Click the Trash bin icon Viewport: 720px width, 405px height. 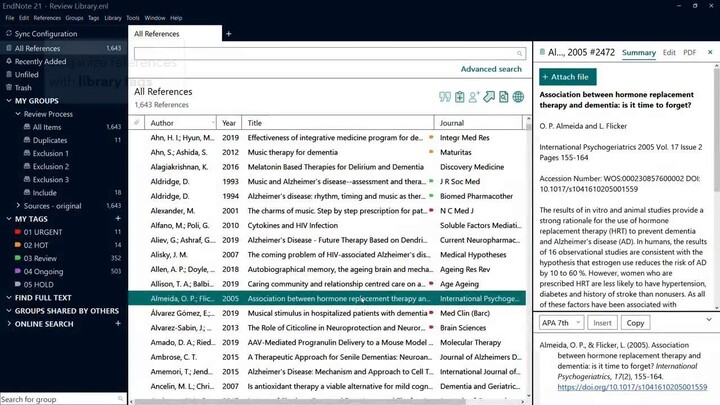coord(9,87)
